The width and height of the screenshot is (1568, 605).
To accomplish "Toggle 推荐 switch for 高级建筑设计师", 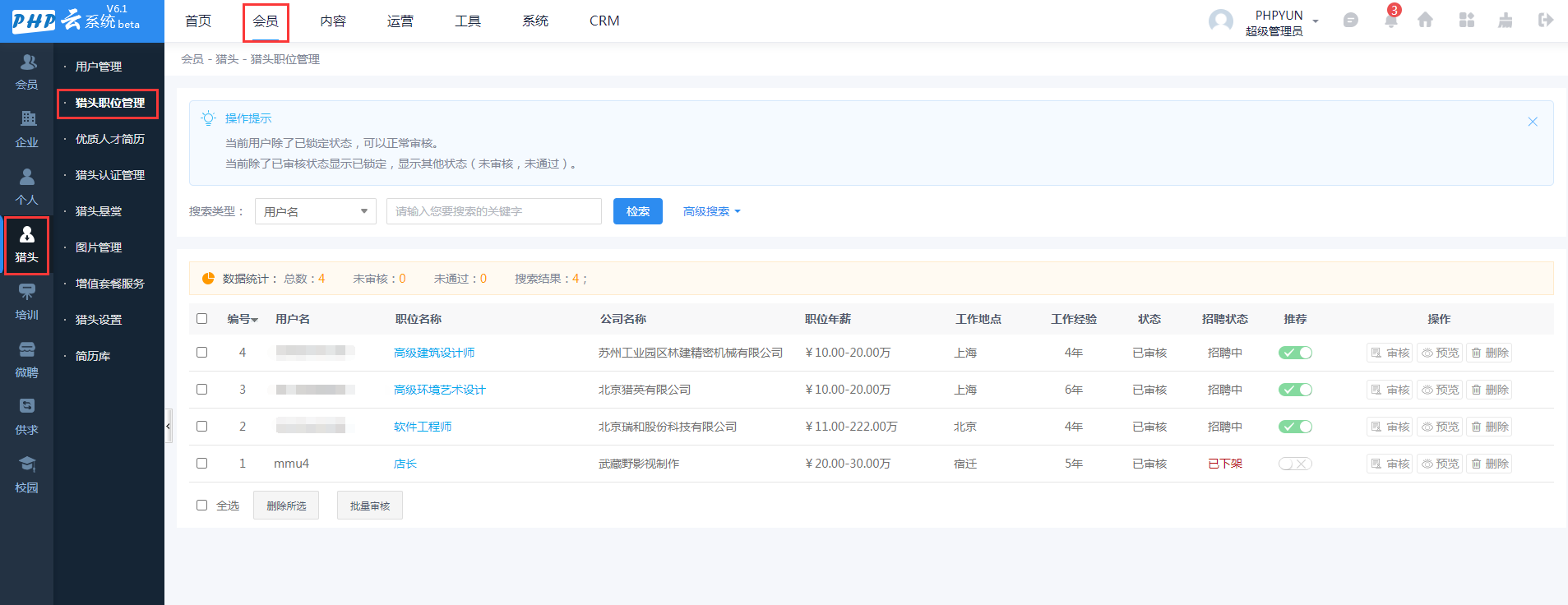I will pos(1295,353).
